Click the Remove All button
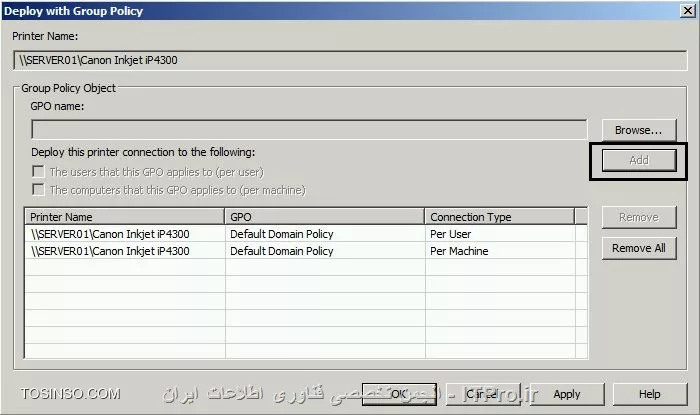Screen dimensions: 700x415 tap(639, 248)
